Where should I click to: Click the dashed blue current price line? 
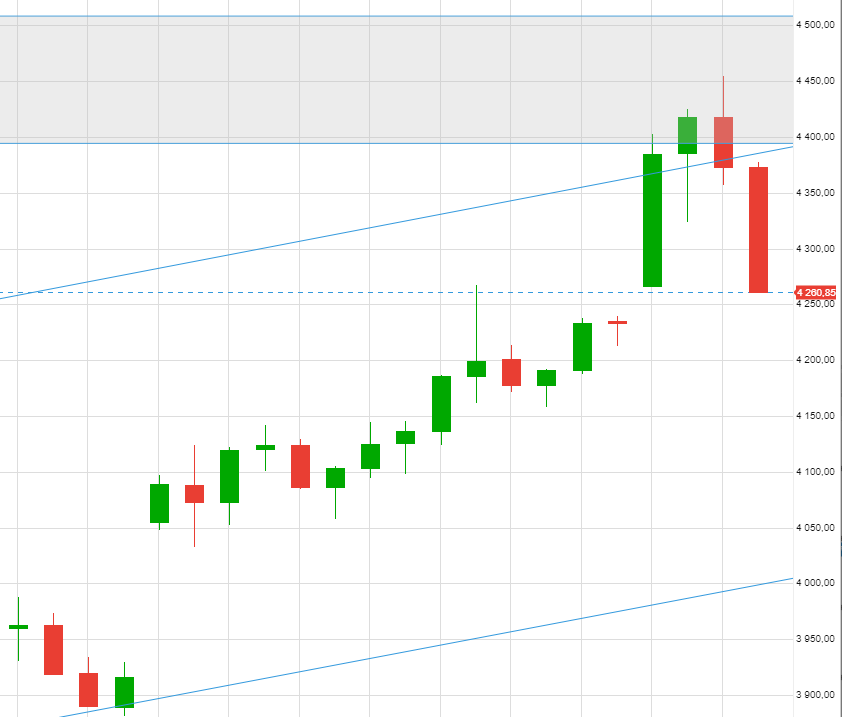point(300,293)
